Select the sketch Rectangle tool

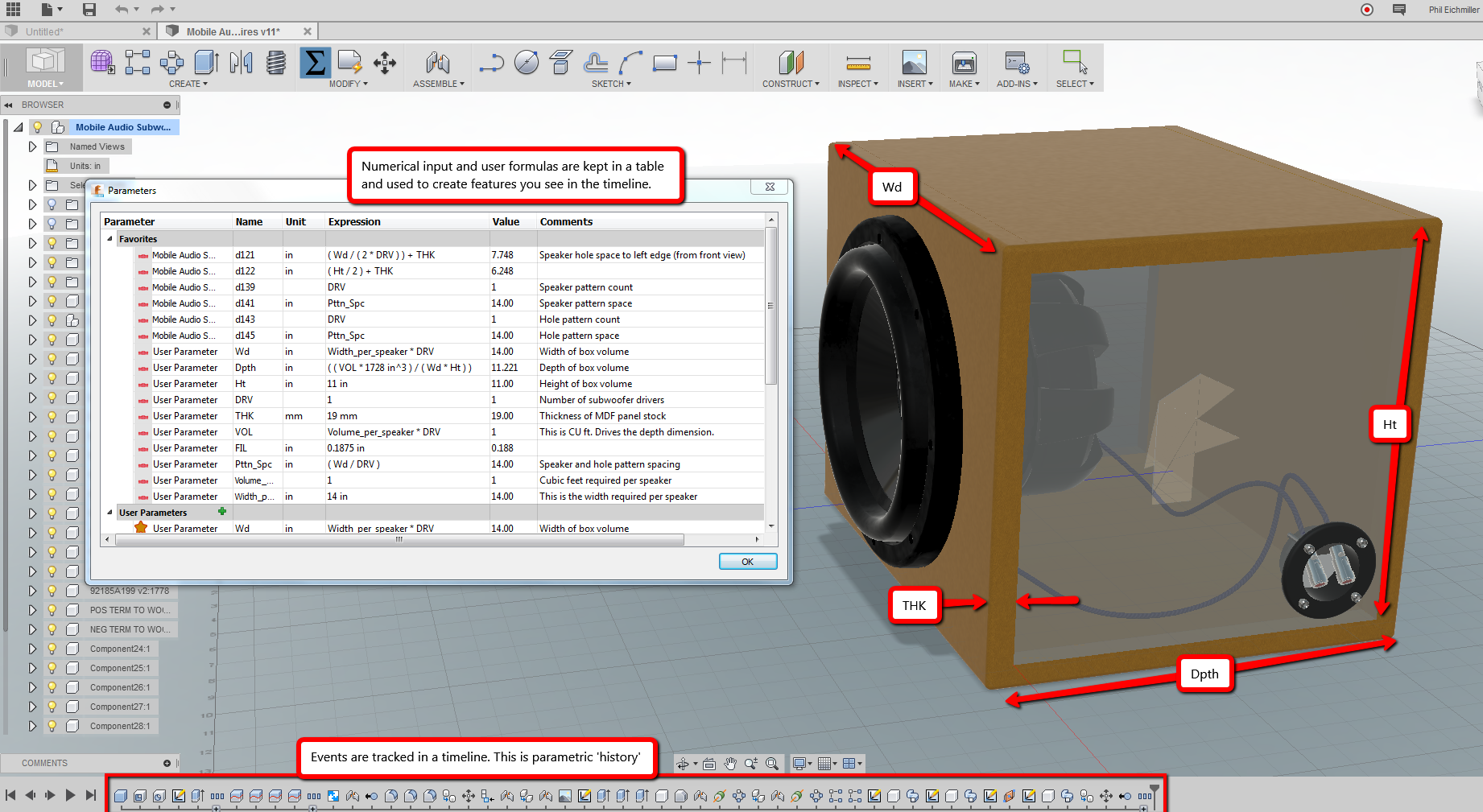pos(665,62)
